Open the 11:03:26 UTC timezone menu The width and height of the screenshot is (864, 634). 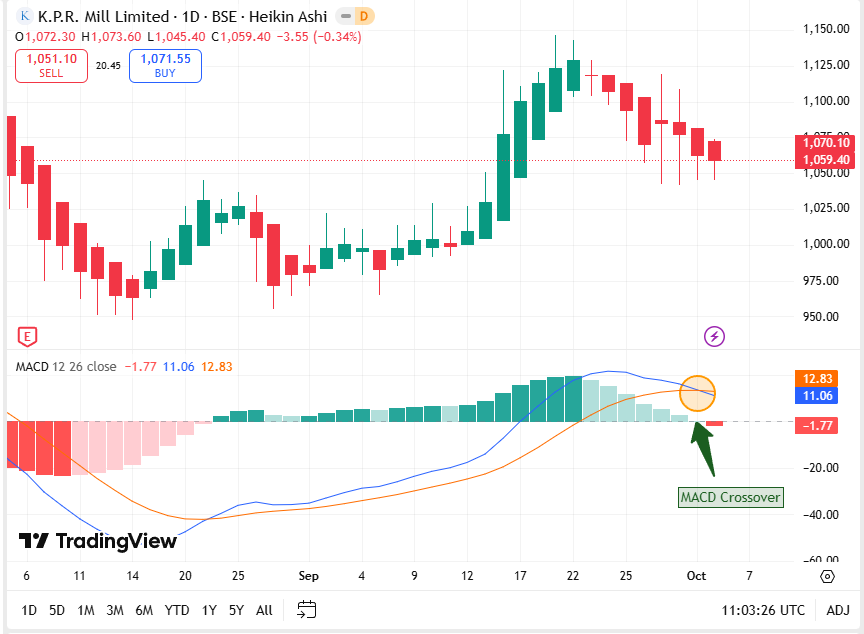pos(763,610)
